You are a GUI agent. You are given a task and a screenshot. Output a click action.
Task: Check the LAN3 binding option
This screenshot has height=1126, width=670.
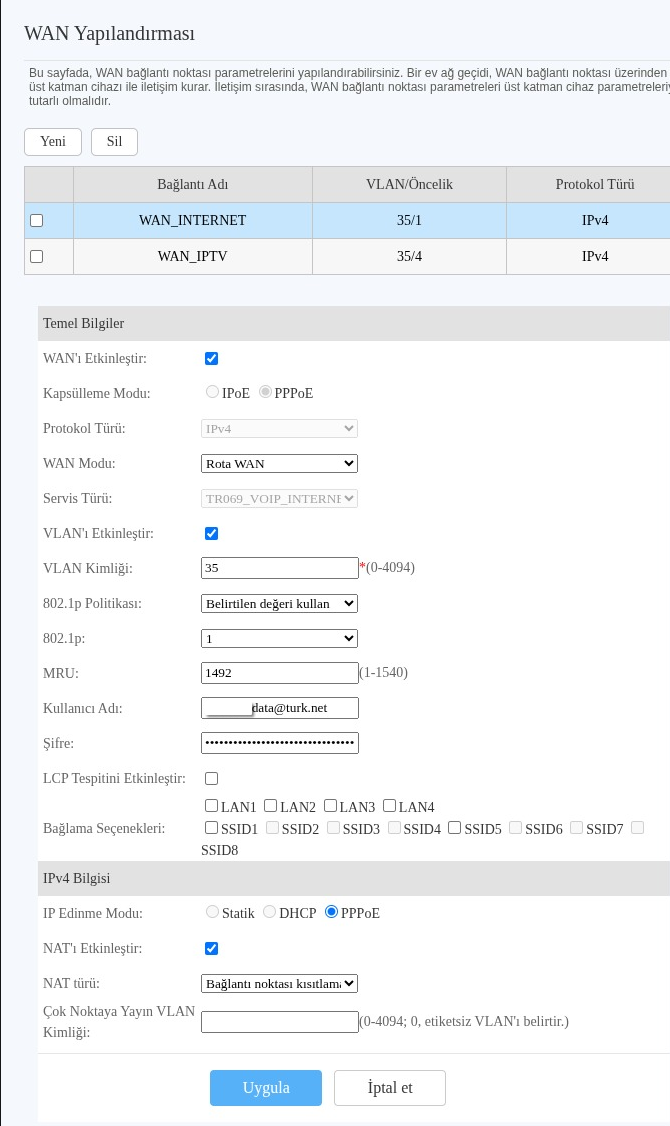point(330,806)
